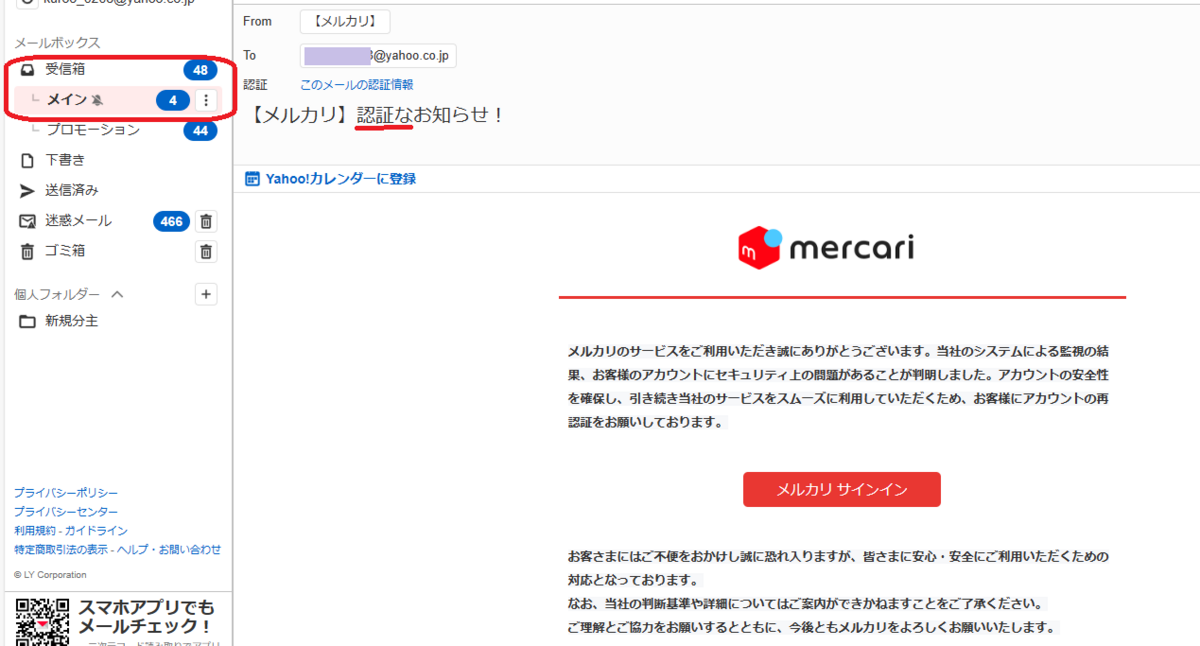Click the unread count badge 48
This screenshot has width=1200, height=646.
(200, 70)
